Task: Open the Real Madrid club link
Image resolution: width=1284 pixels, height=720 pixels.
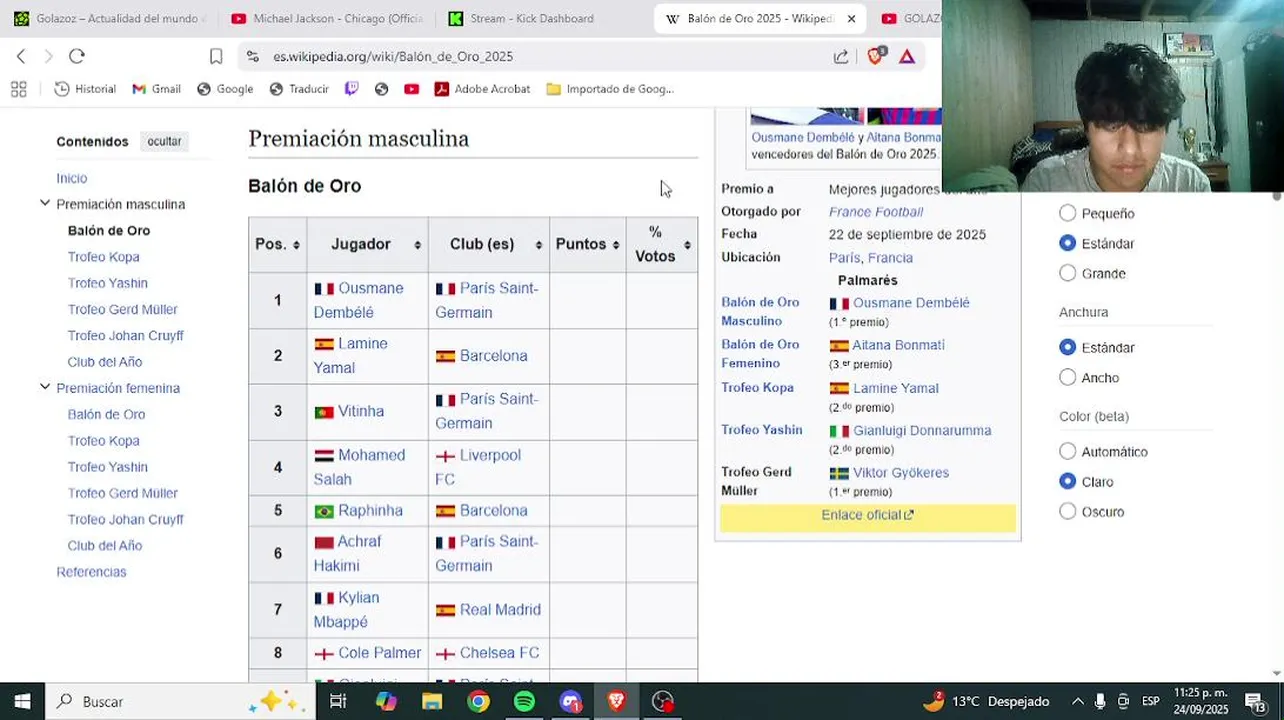Action: (x=500, y=609)
